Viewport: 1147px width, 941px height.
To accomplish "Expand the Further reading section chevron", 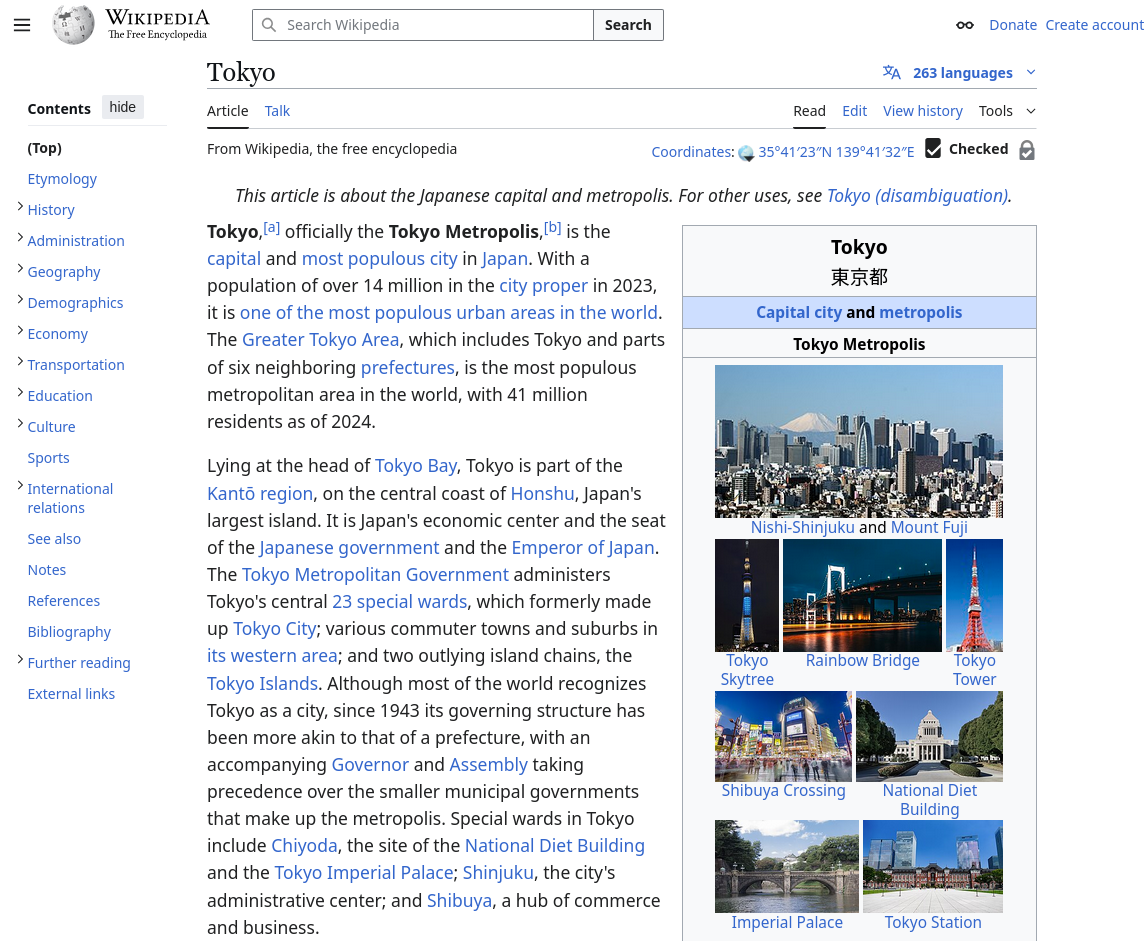I will (20, 660).
